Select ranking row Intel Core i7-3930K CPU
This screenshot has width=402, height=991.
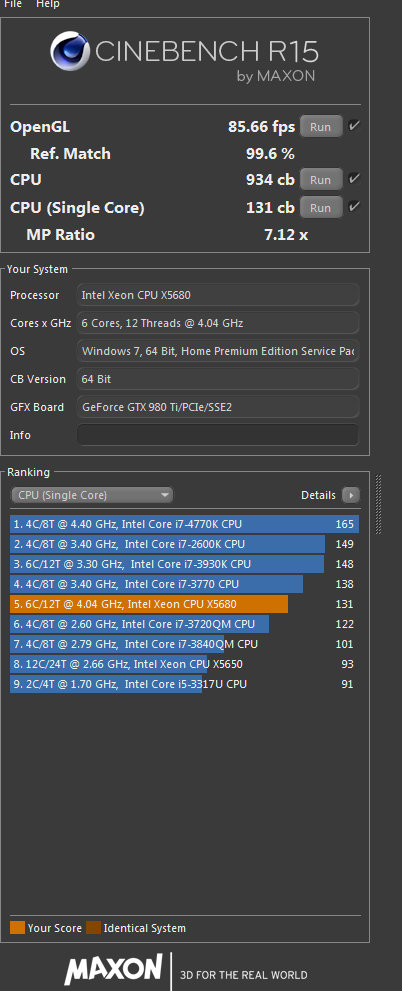click(x=185, y=564)
